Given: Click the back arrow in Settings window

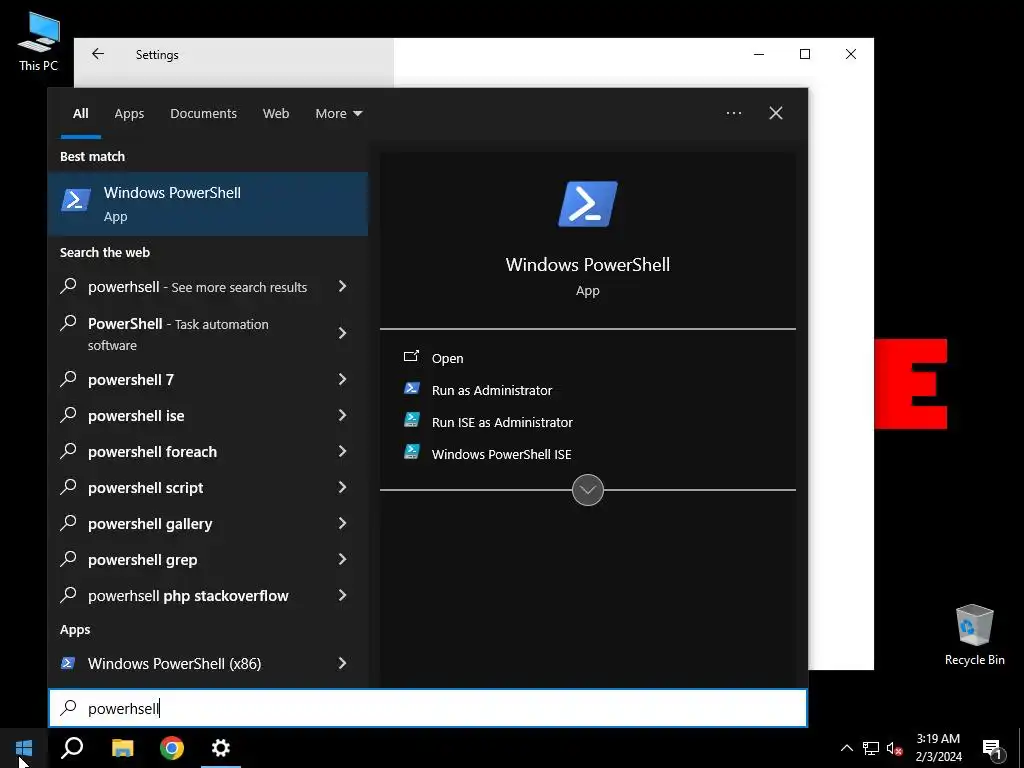Looking at the screenshot, I should (98, 54).
